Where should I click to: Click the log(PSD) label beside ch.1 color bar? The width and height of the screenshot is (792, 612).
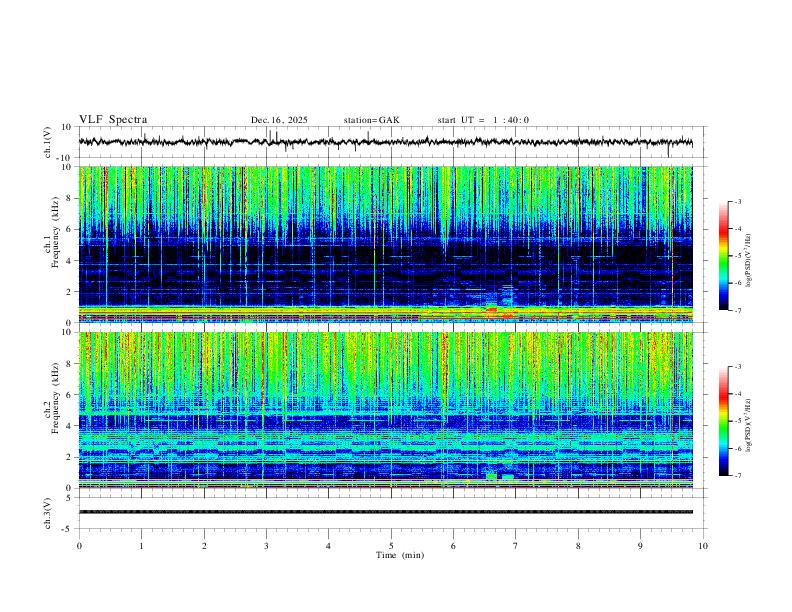[x=749, y=261]
